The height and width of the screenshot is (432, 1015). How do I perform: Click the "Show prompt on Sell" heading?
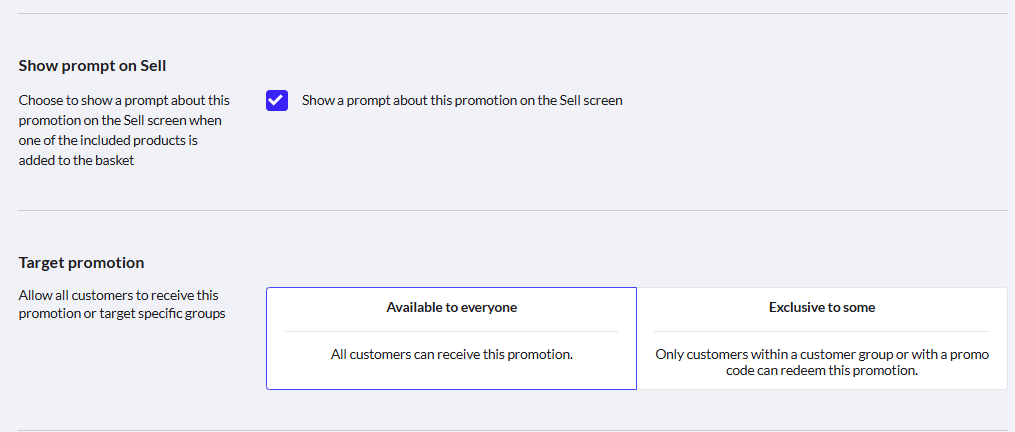[92, 66]
